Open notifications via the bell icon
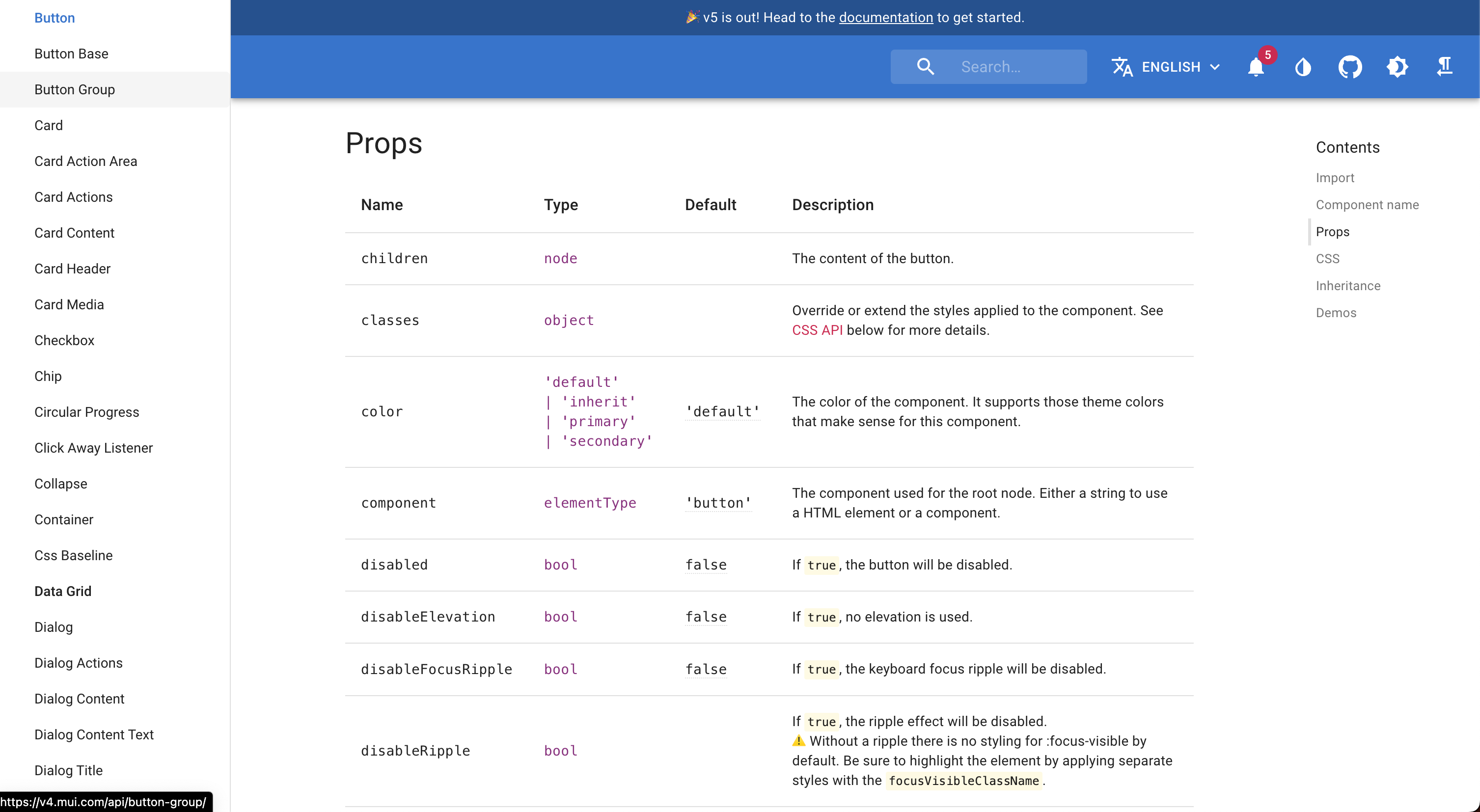Screen dimensions: 1480x812 coord(1257,67)
